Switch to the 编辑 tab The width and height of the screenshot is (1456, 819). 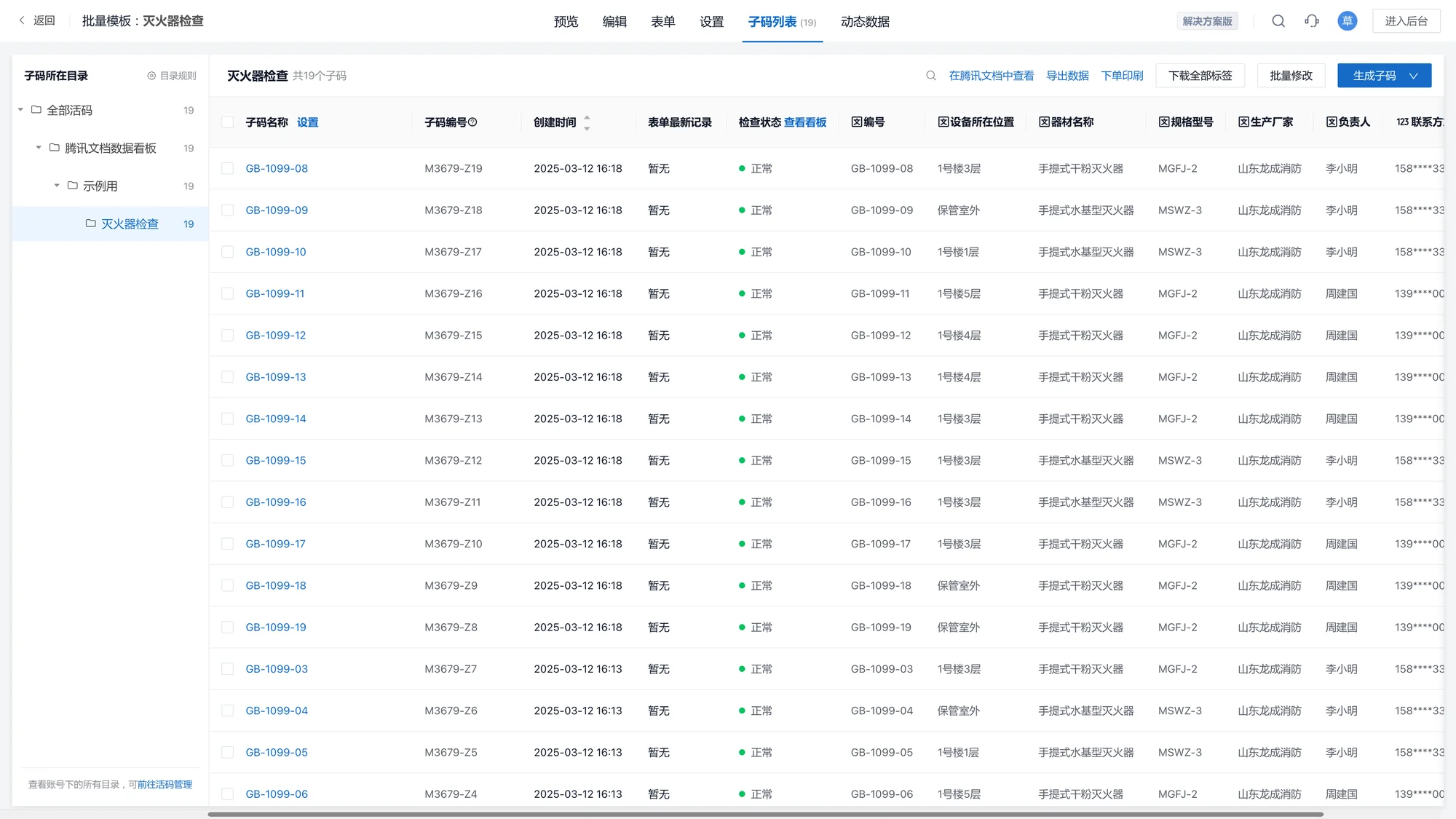click(614, 22)
